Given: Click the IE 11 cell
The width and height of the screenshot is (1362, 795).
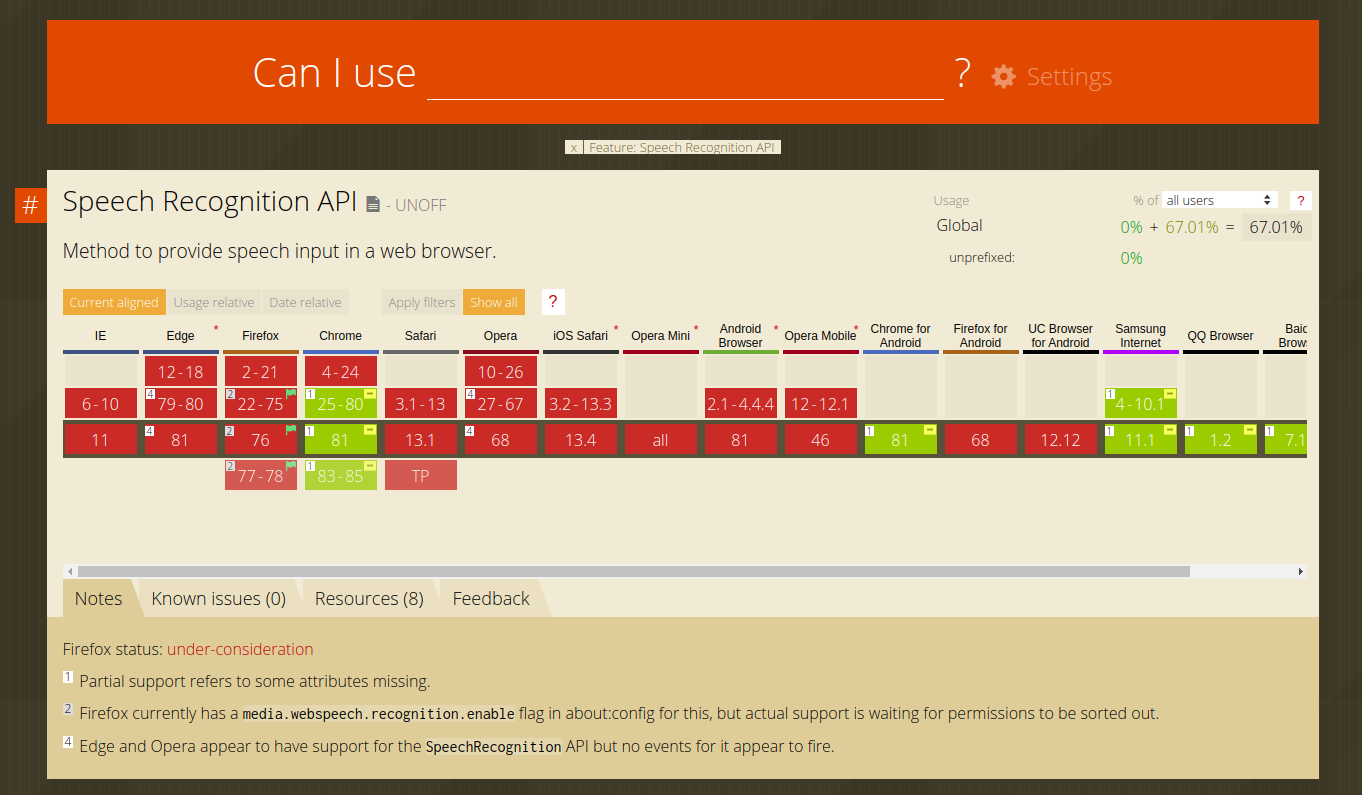Looking at the screenshot, I should tap(101, 439).
